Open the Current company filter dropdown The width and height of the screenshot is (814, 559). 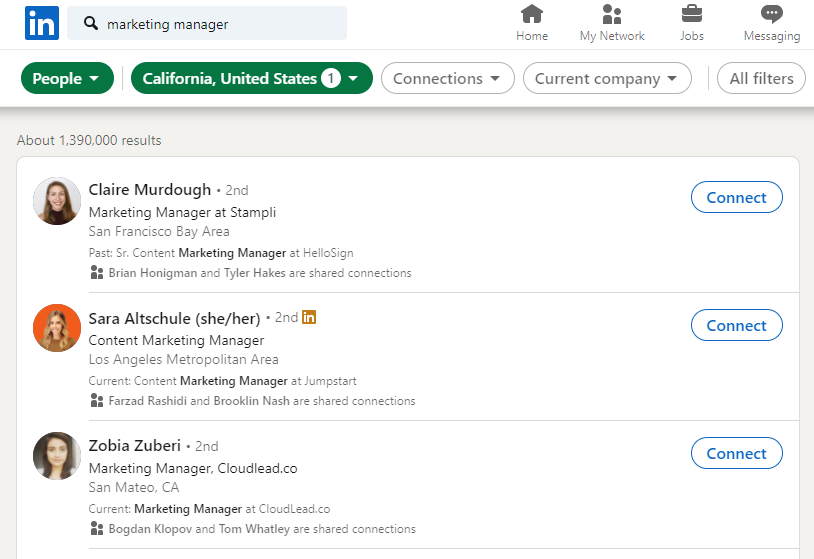[x=607, y=78]
